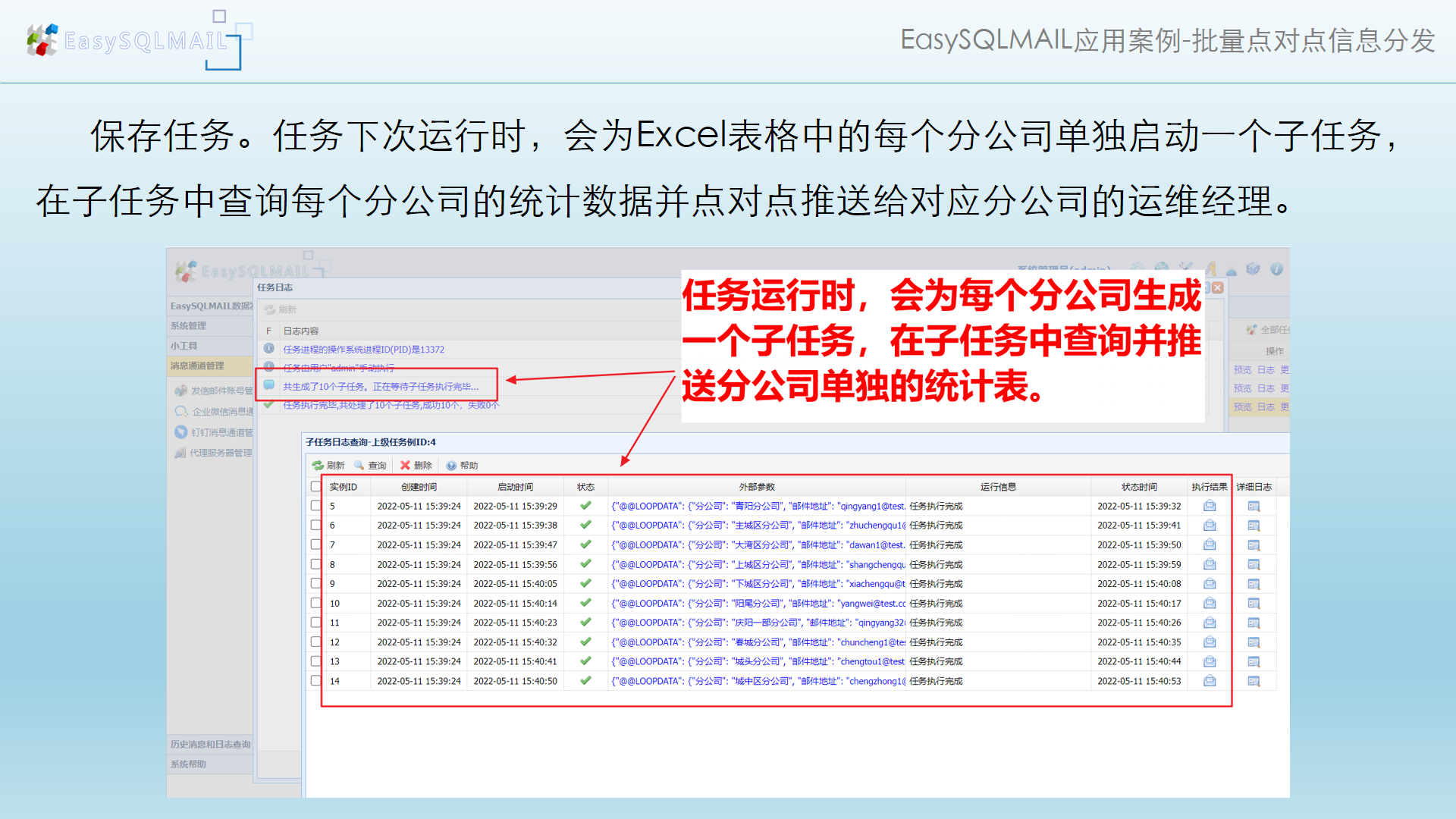The height and width of the screenshot is (819, 1456).
Task: Open execution result icon for instance 14
Action: click(1210, 681)
